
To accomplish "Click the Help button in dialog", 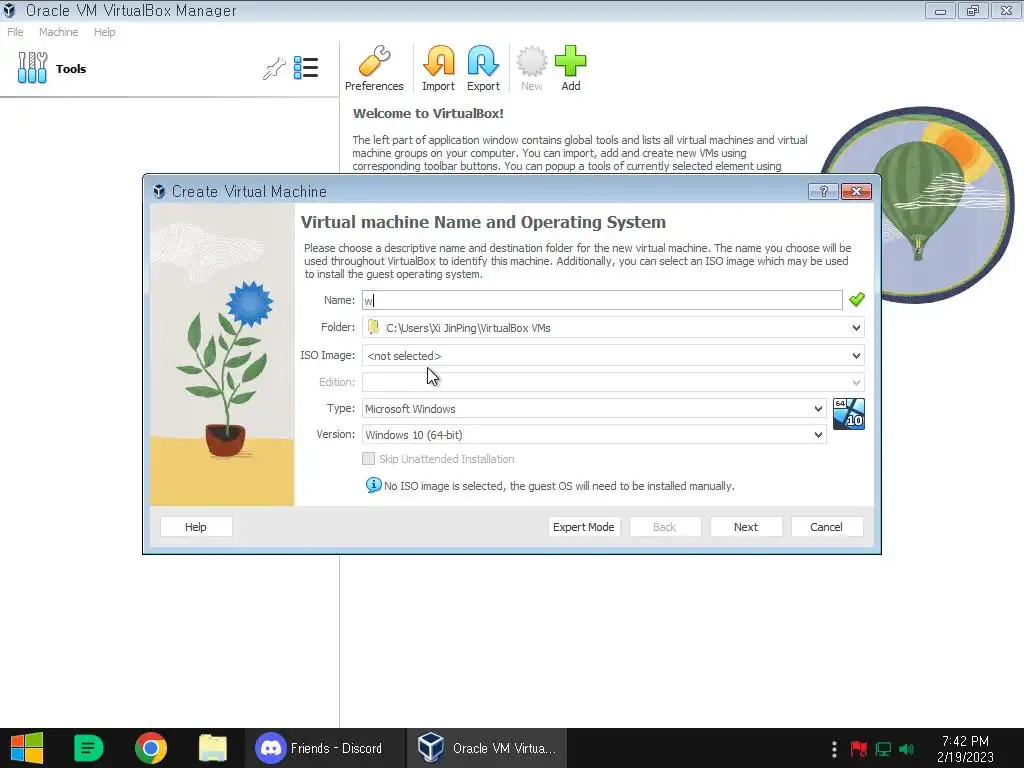I will click(196, 526).
